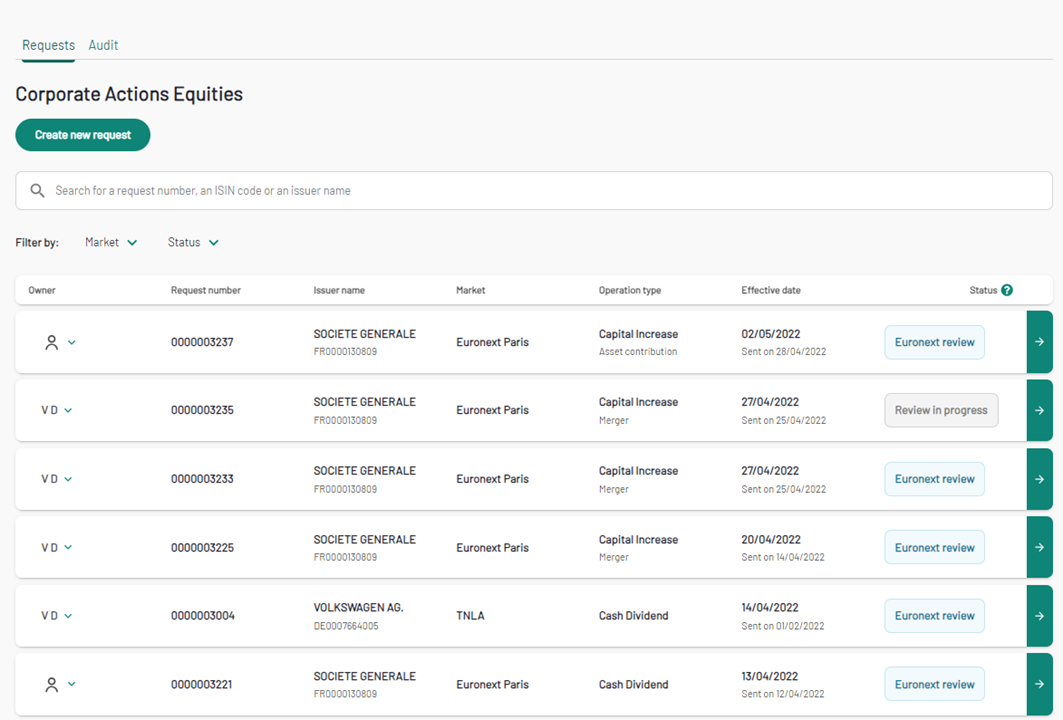Viewport: 1063px width, 720px height.
Task: Click Sent on 01/02/2022 text
Action: (x=783, y=626)
